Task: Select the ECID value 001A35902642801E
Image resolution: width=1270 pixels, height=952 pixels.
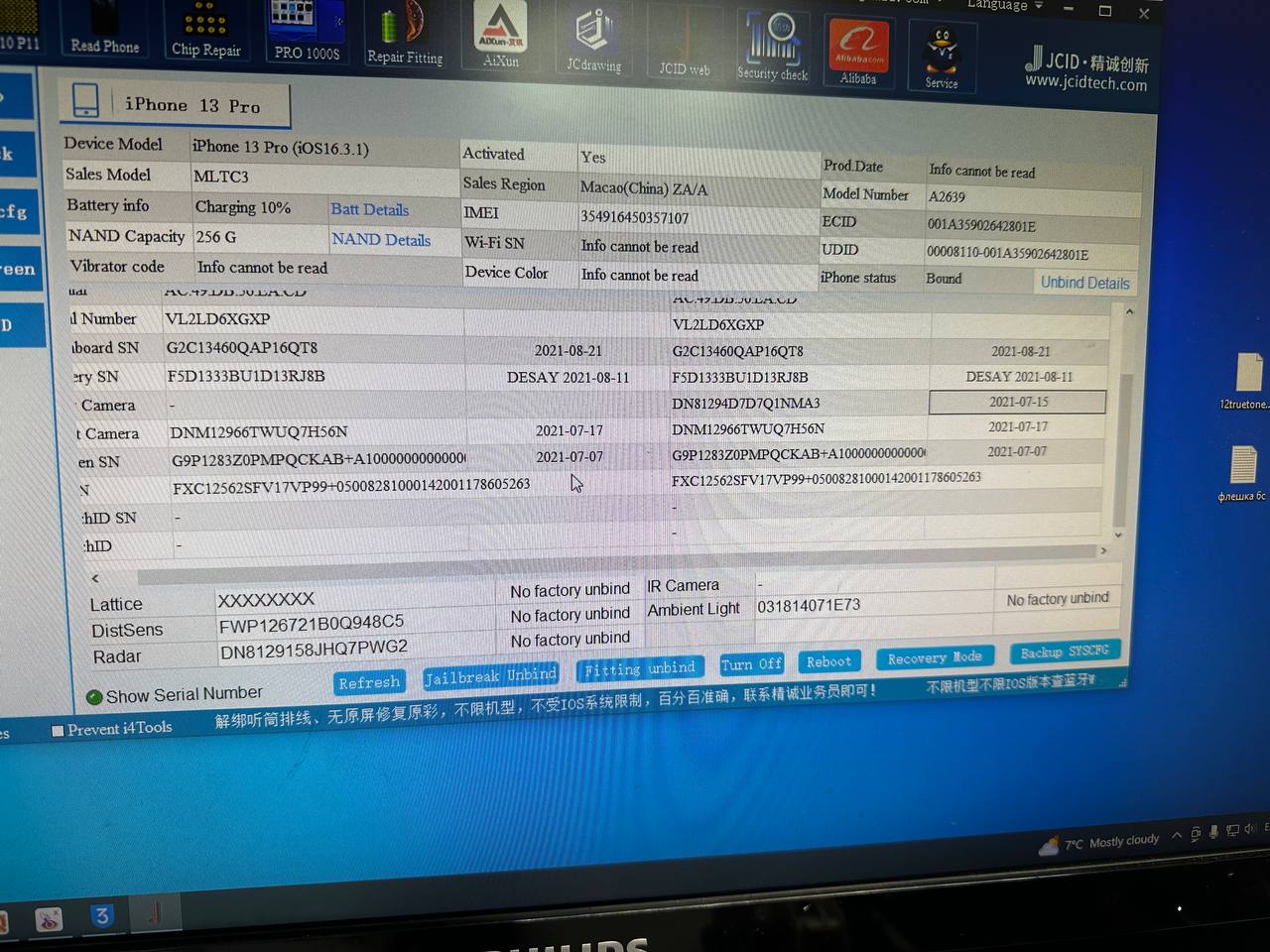Action: [981, 225]
